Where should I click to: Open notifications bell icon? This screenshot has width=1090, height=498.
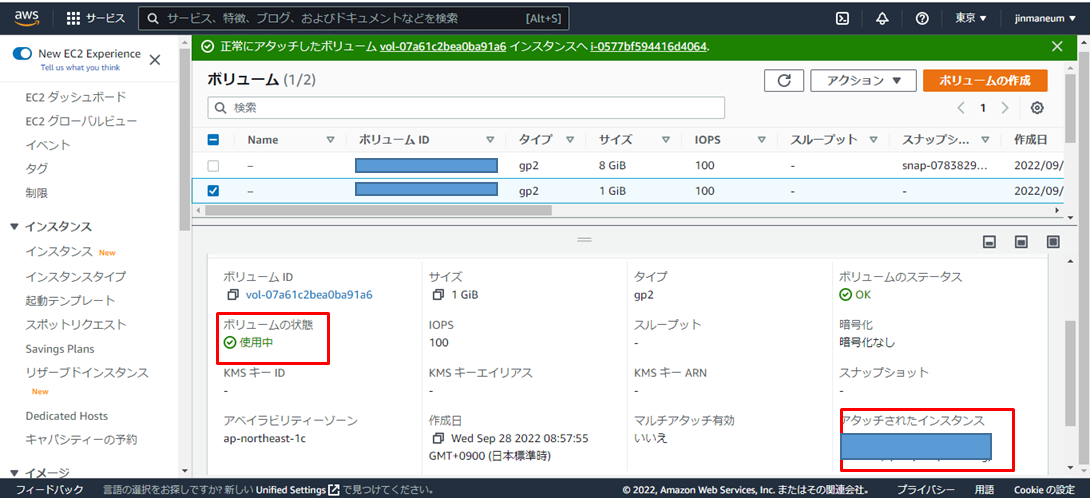pos(882,19)
